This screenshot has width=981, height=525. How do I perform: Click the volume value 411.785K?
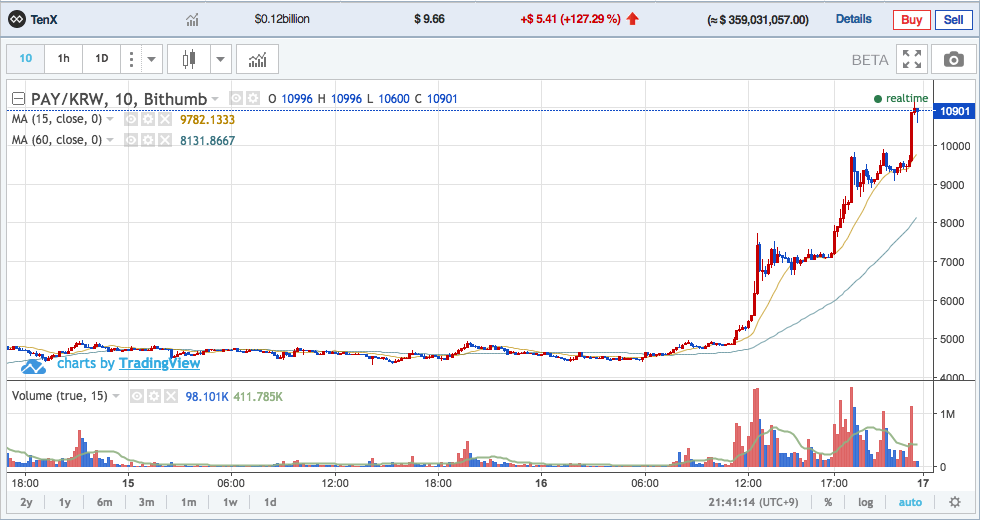click(258, 396)
